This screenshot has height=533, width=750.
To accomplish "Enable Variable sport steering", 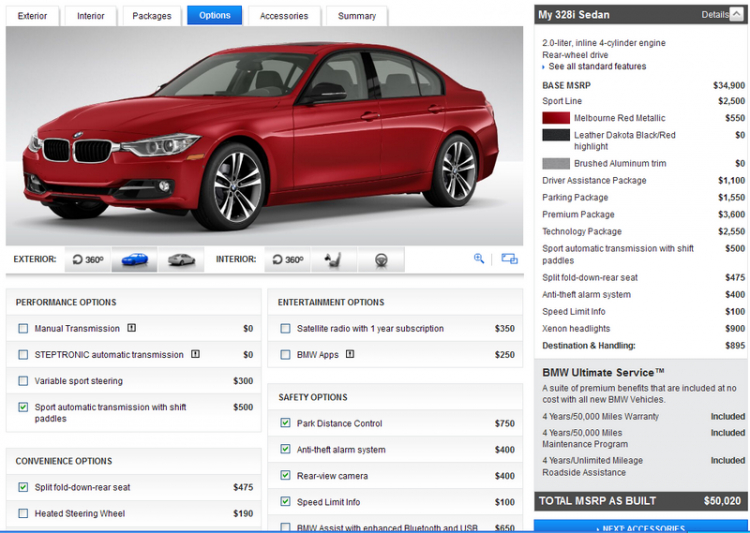I will (23, 381).
